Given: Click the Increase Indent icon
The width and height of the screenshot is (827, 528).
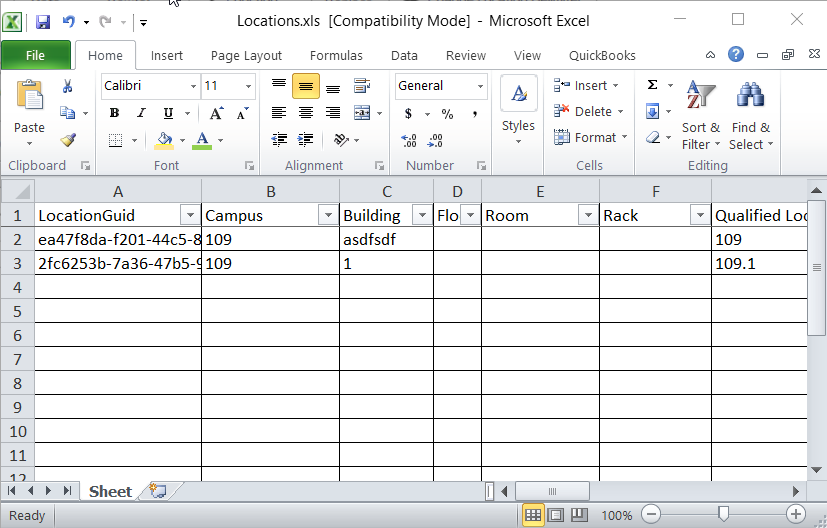Looking at the screenshot, I should pos(305,140).
